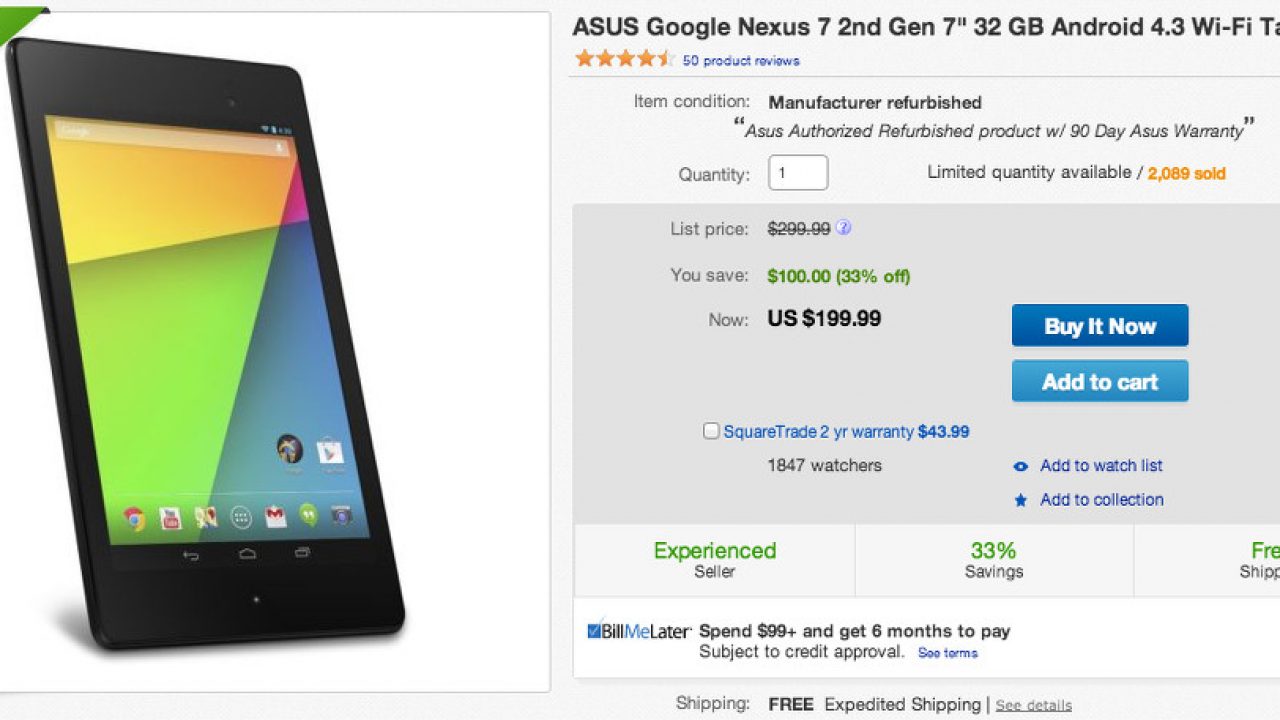This screenshot has width=1280, height=720.
Task: Open shipping See details link
Action: [x=1033, y=706]
